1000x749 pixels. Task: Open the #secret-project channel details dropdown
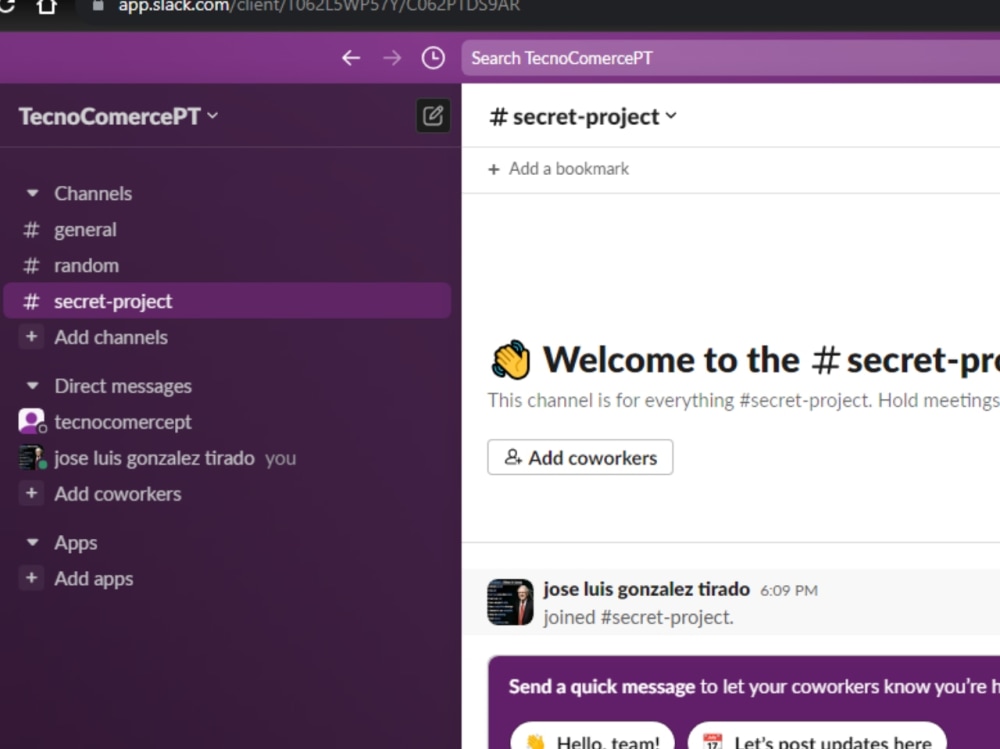583,117
